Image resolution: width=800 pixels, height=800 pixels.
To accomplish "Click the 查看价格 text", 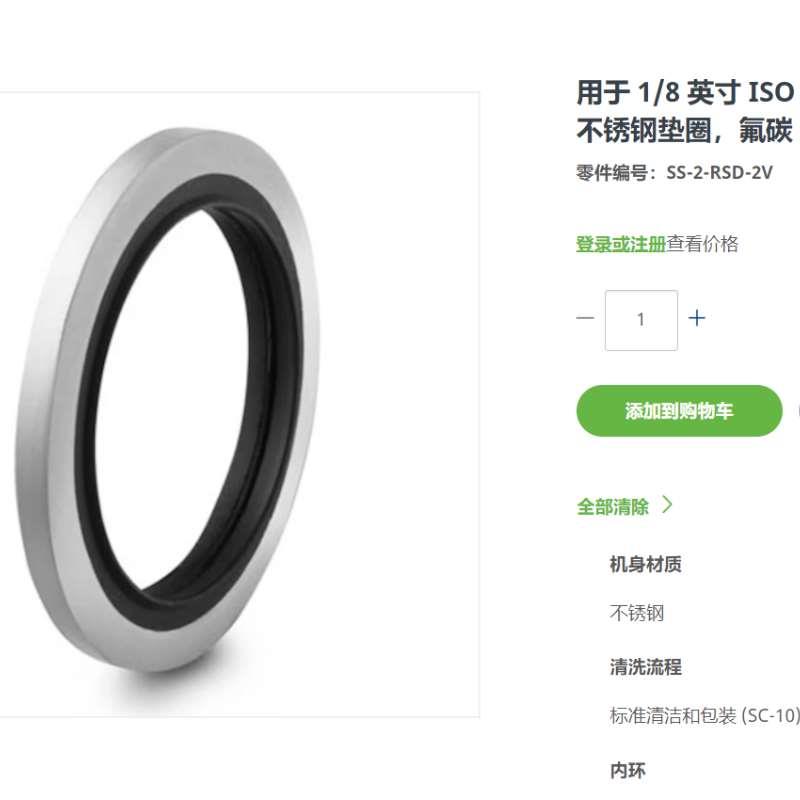I will click(702, 244).
